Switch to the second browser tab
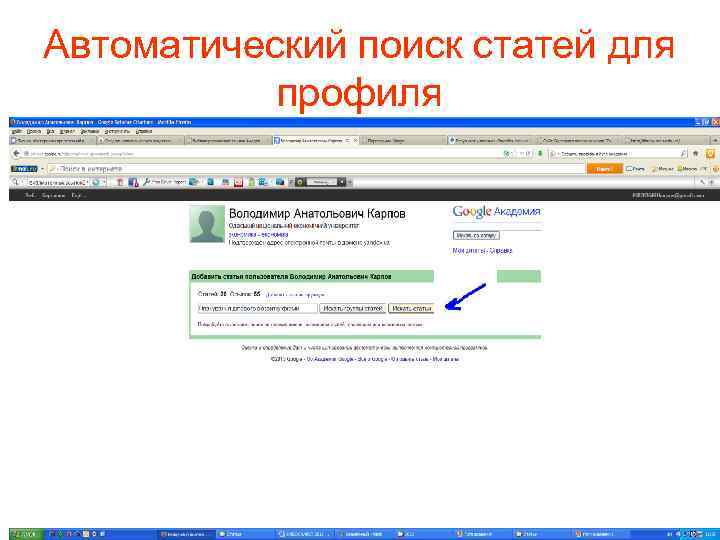Viewport: 720px width, 540px height. 140,140
